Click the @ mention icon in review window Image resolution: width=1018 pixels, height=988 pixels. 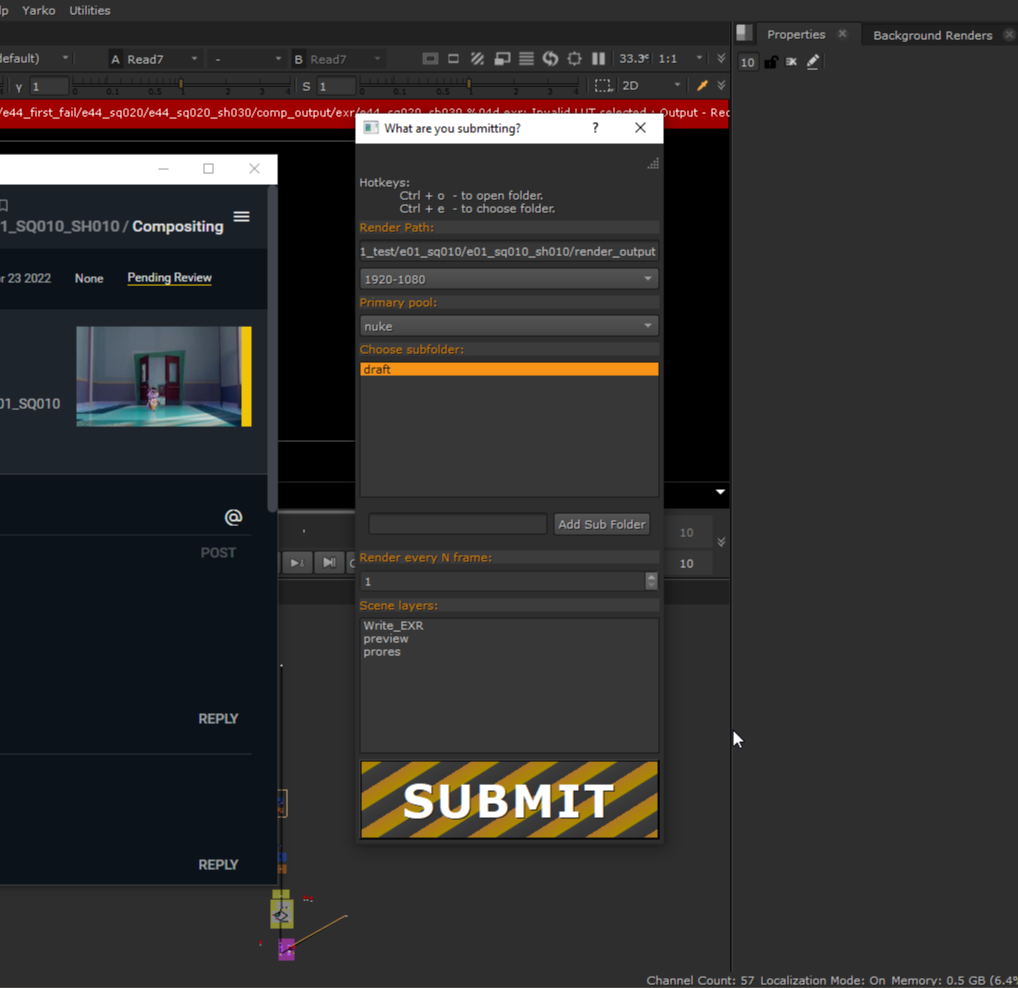233,517
